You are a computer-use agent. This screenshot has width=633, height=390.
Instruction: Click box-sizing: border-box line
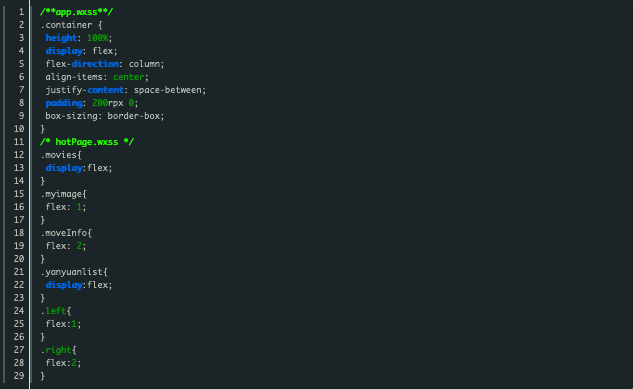105,116
